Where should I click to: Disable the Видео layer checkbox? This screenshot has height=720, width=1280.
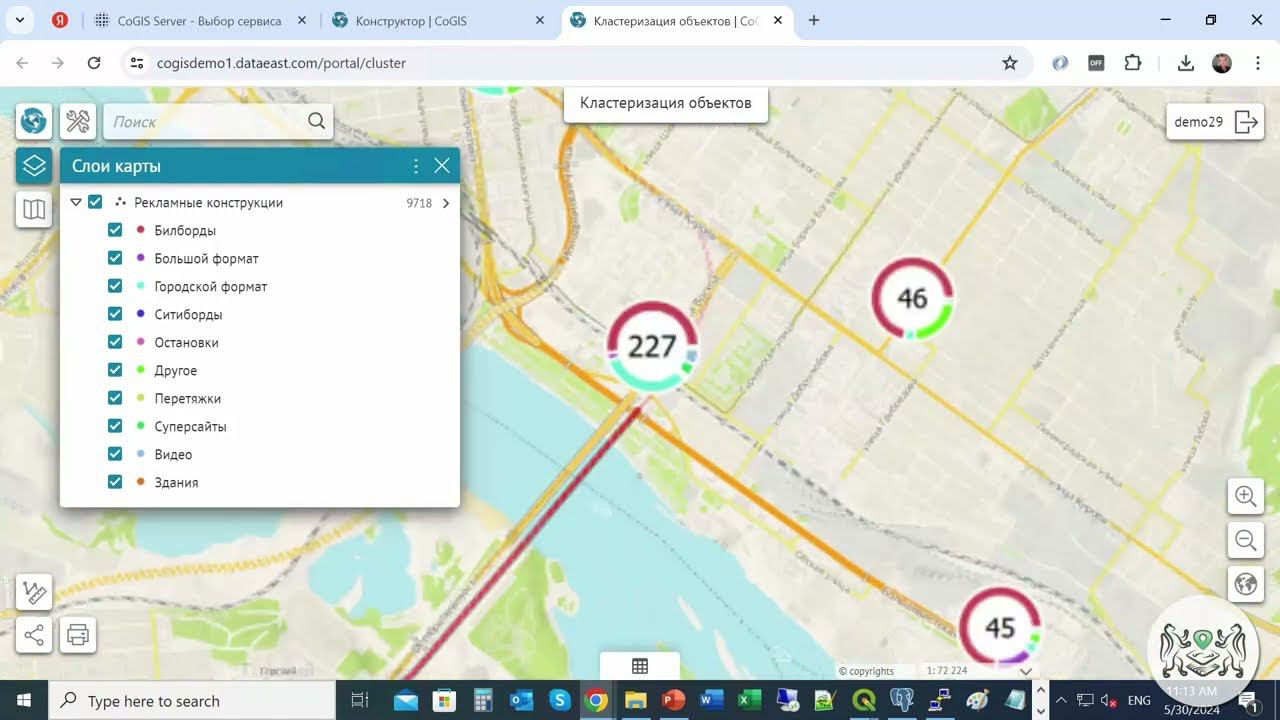pos(115,454)
